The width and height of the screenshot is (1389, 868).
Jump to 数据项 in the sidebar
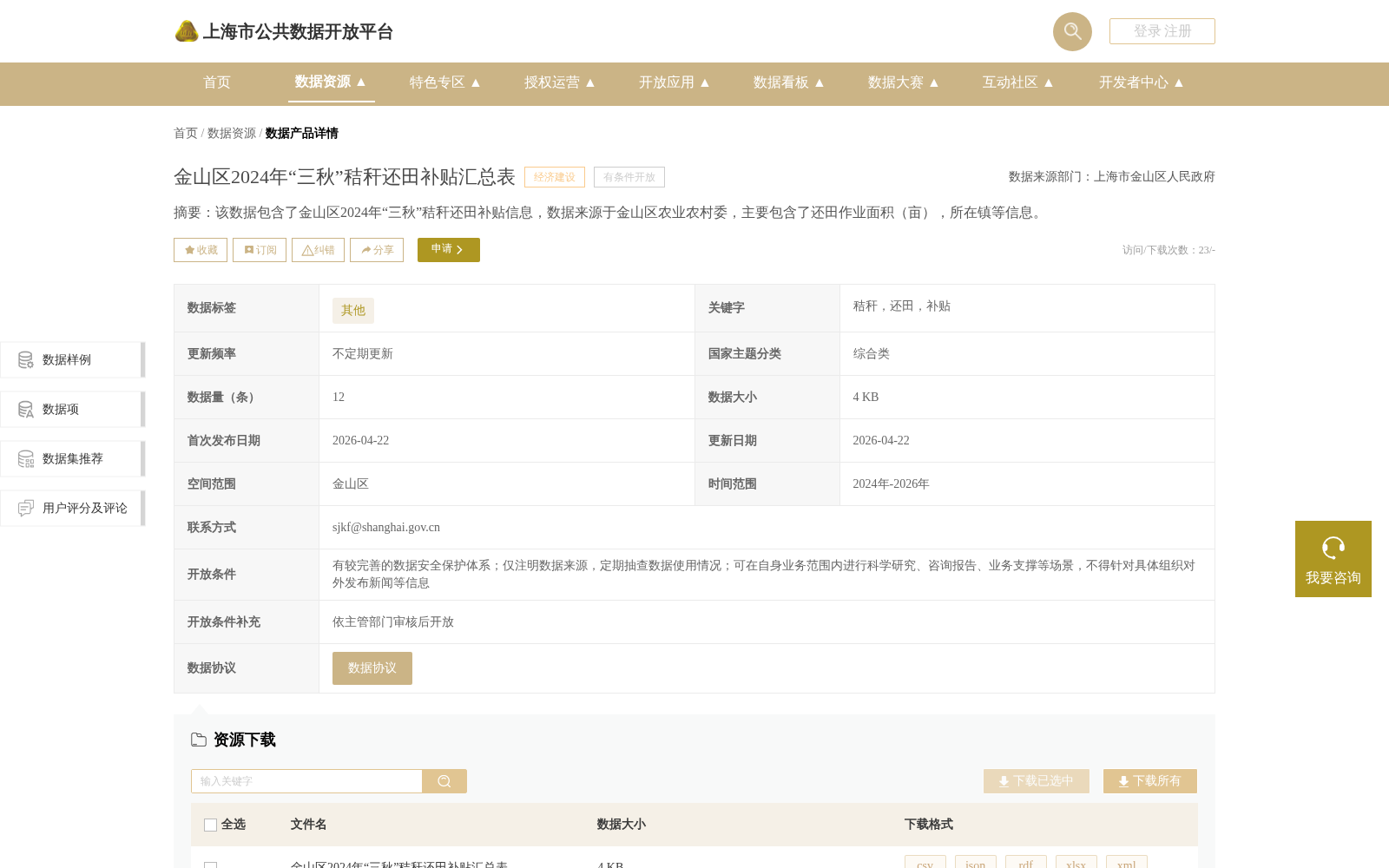[73, 410]
